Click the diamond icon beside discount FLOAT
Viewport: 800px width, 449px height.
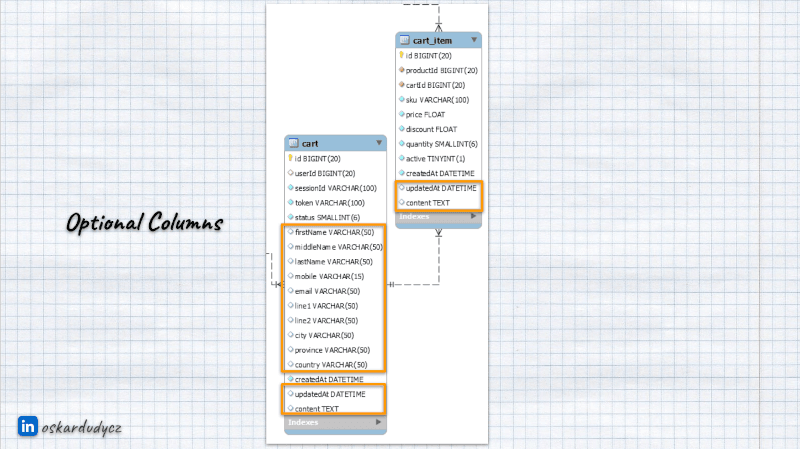[402, 129]
